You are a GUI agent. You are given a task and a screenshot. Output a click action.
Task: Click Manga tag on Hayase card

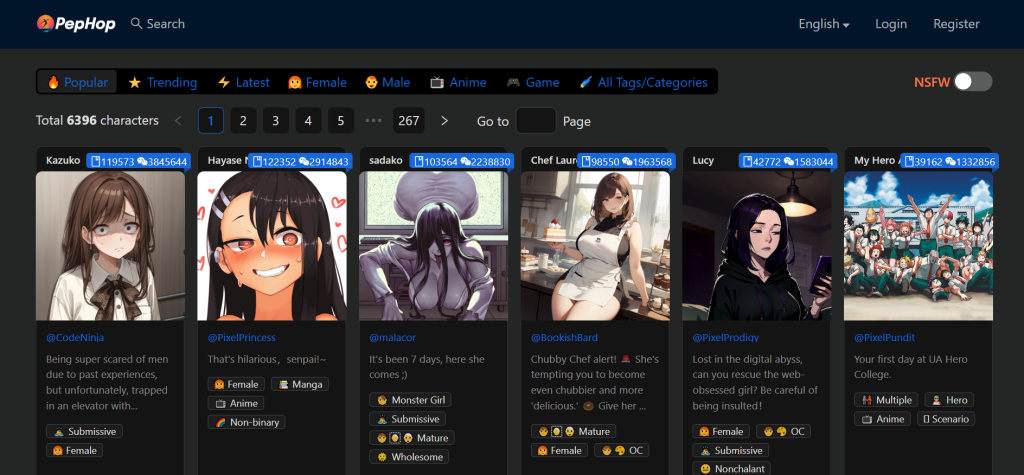click(300, 384)
